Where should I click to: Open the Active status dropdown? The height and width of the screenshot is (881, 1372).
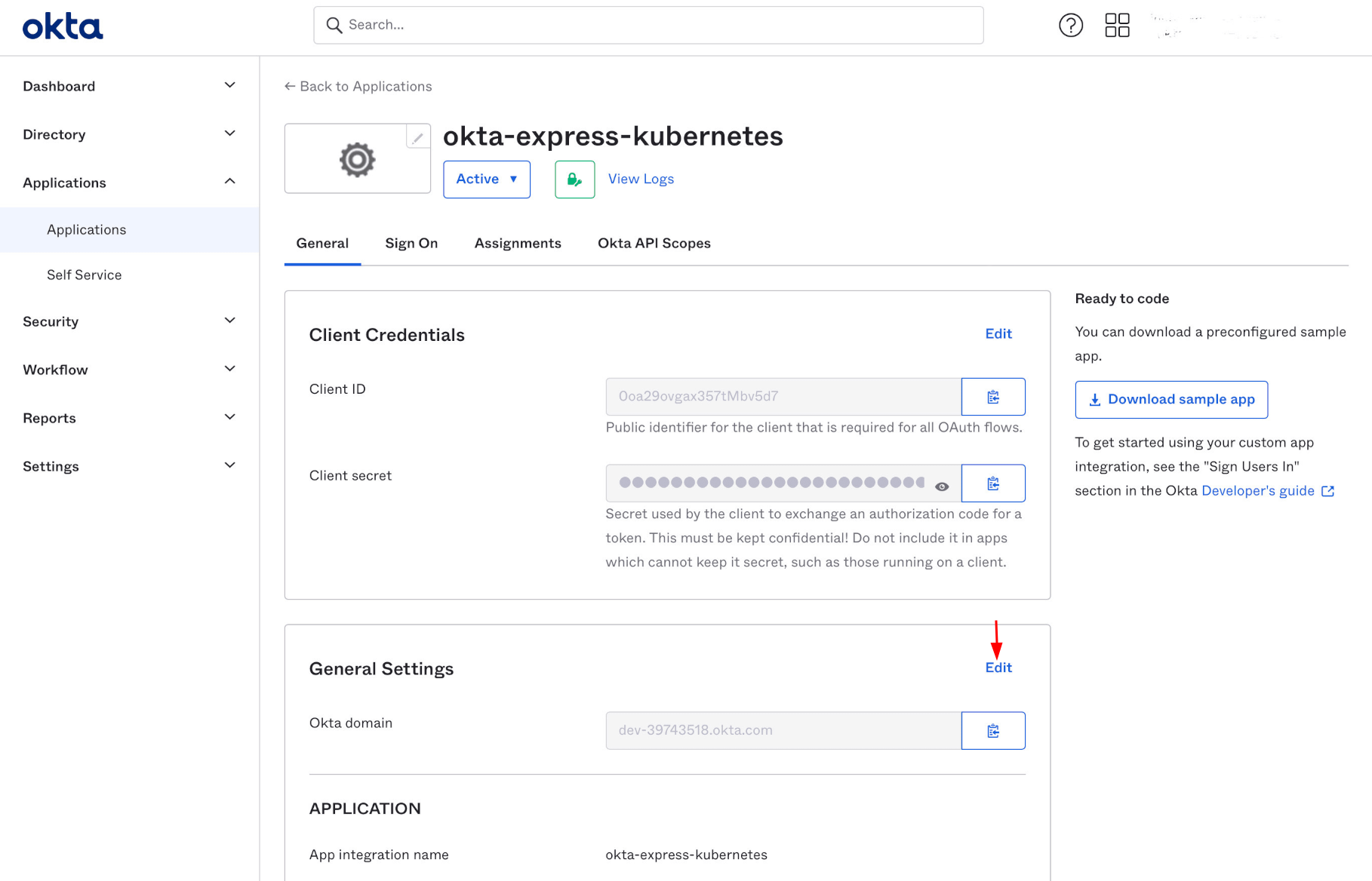486,180
